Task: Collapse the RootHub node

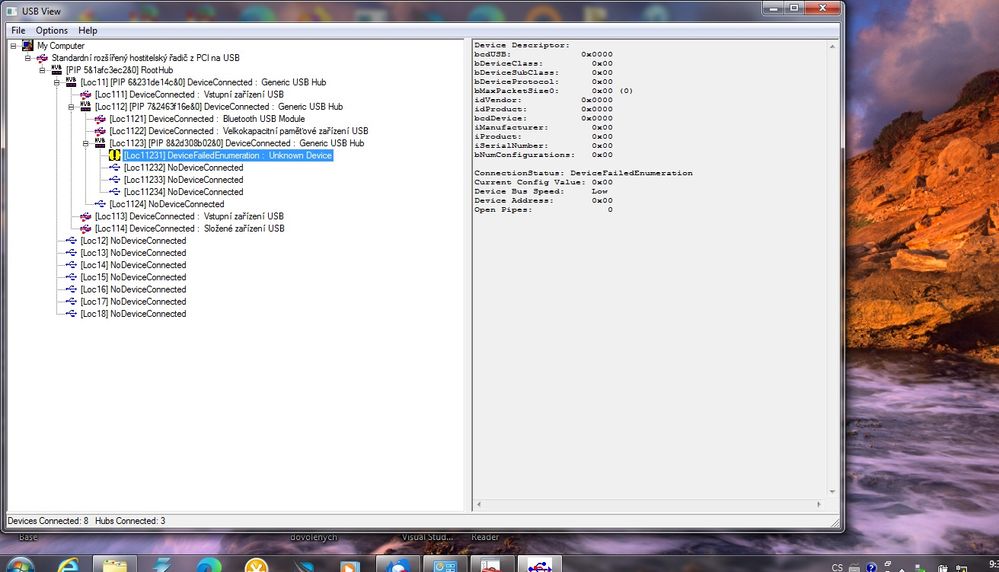Action: click(42, 70)
